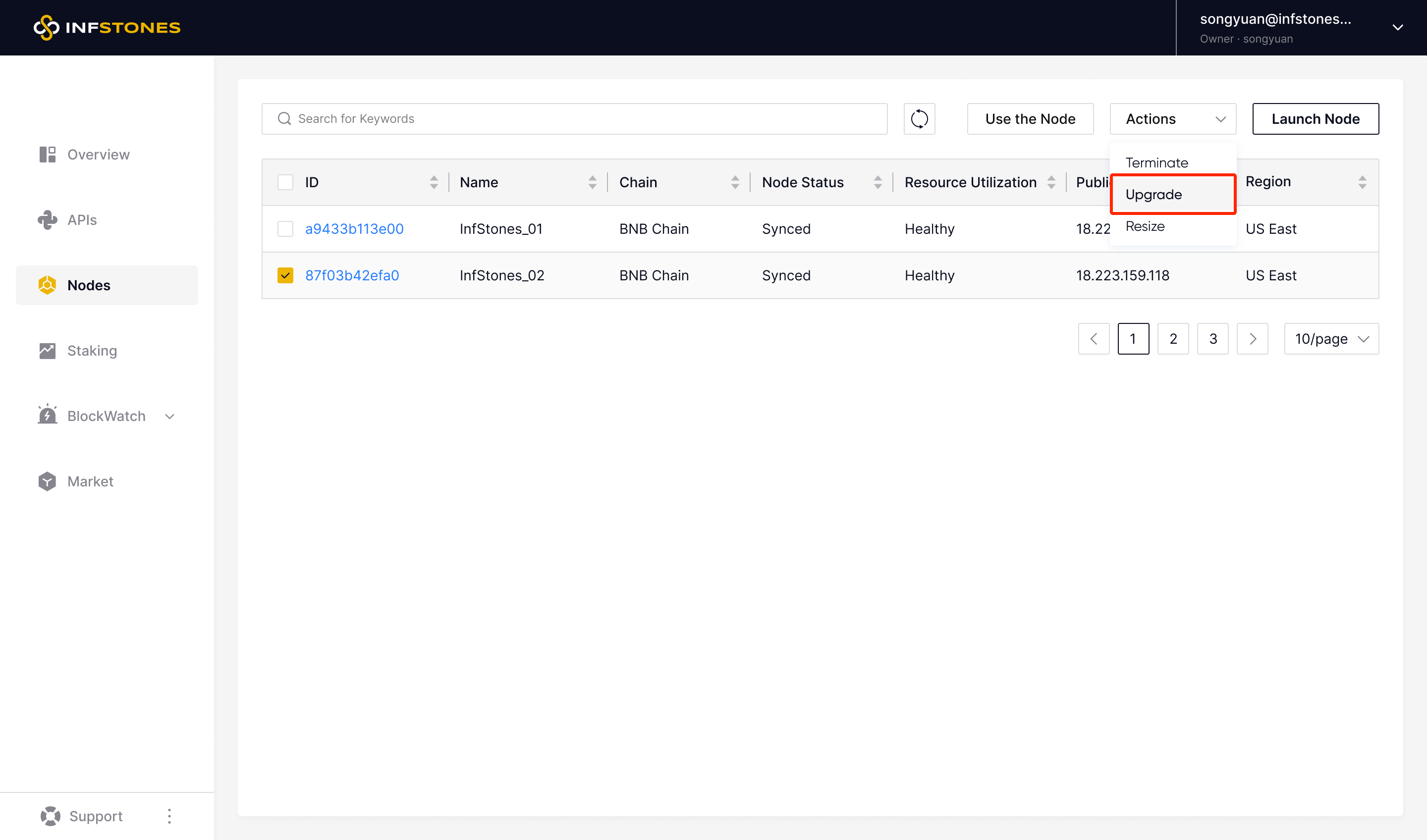Open node link 87f03b42efa0

pos(352,275)
